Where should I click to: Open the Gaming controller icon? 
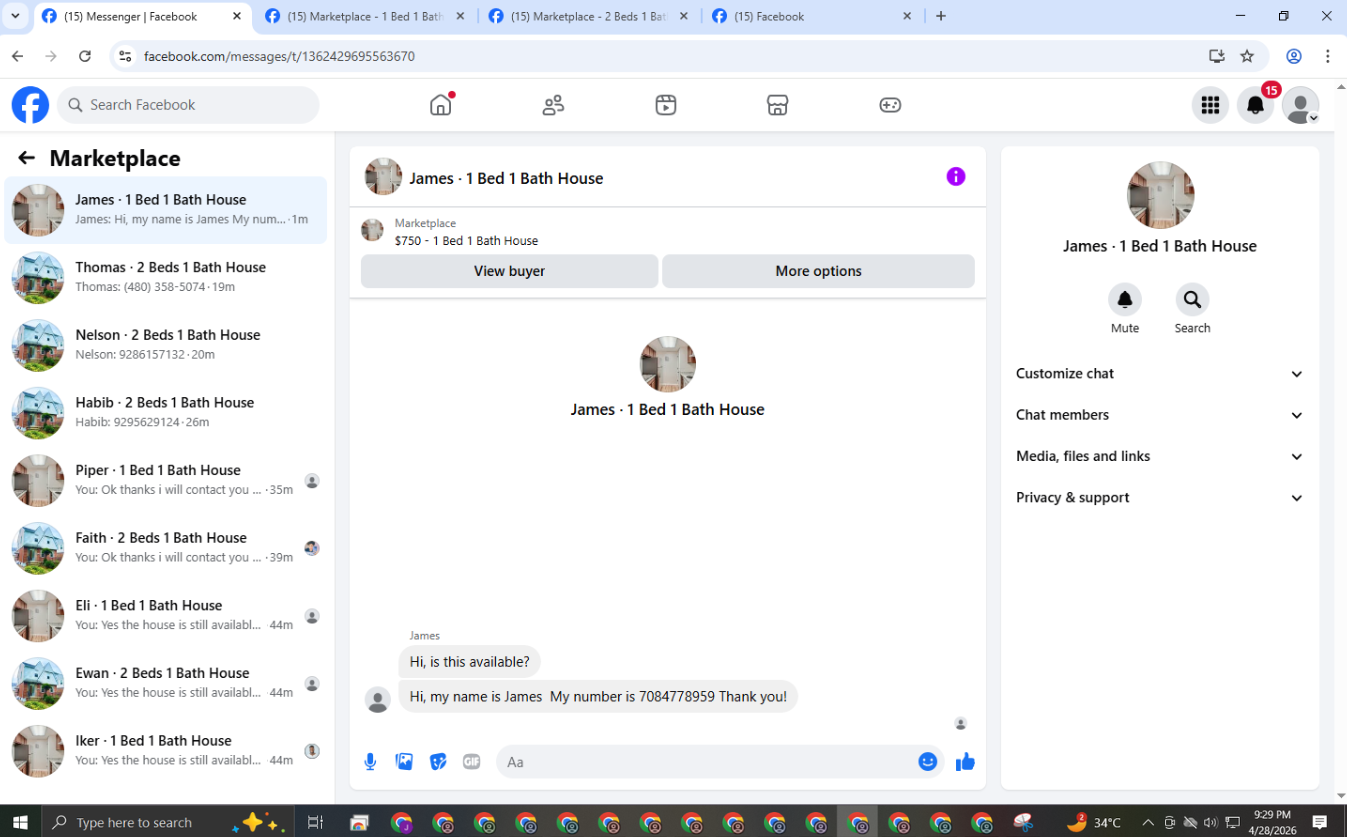890,105
